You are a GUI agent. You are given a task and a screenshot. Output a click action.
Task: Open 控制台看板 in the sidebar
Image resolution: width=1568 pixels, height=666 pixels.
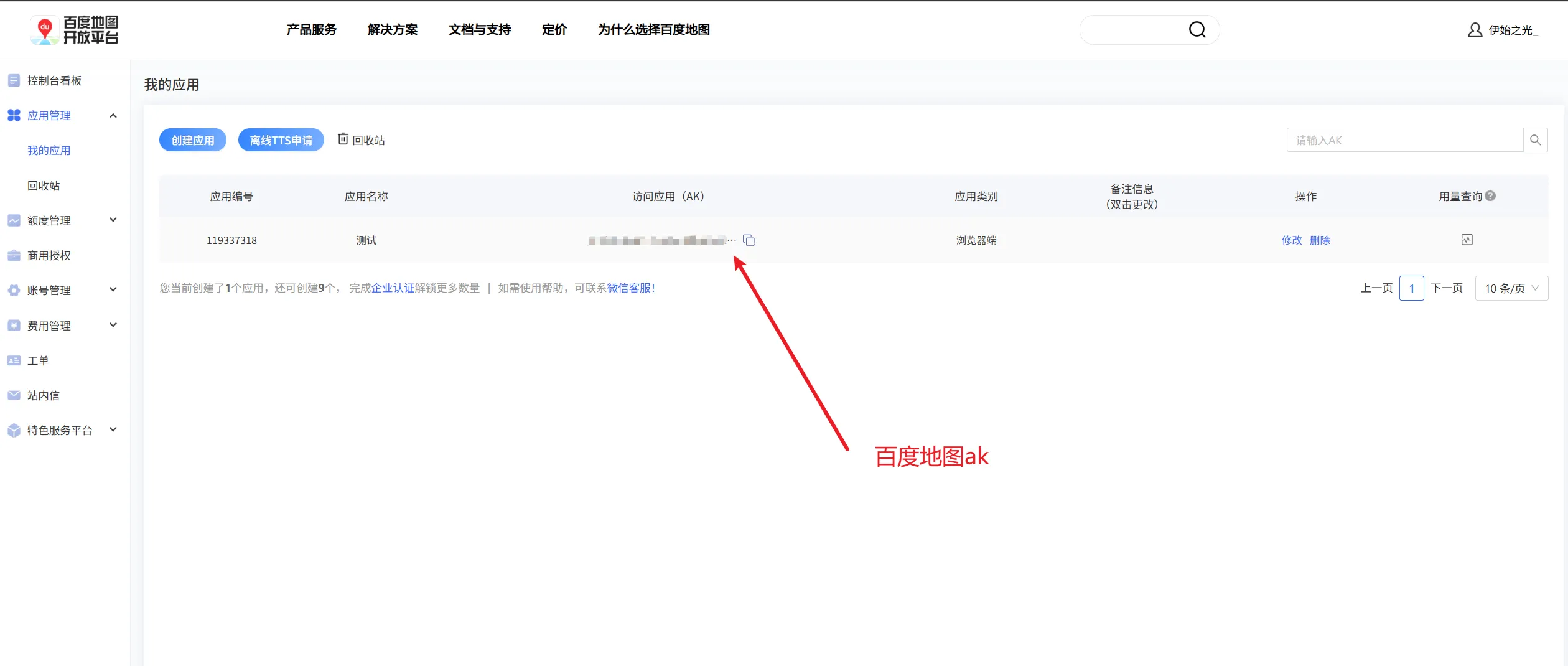pyautogui.click(x=54, y=80)
